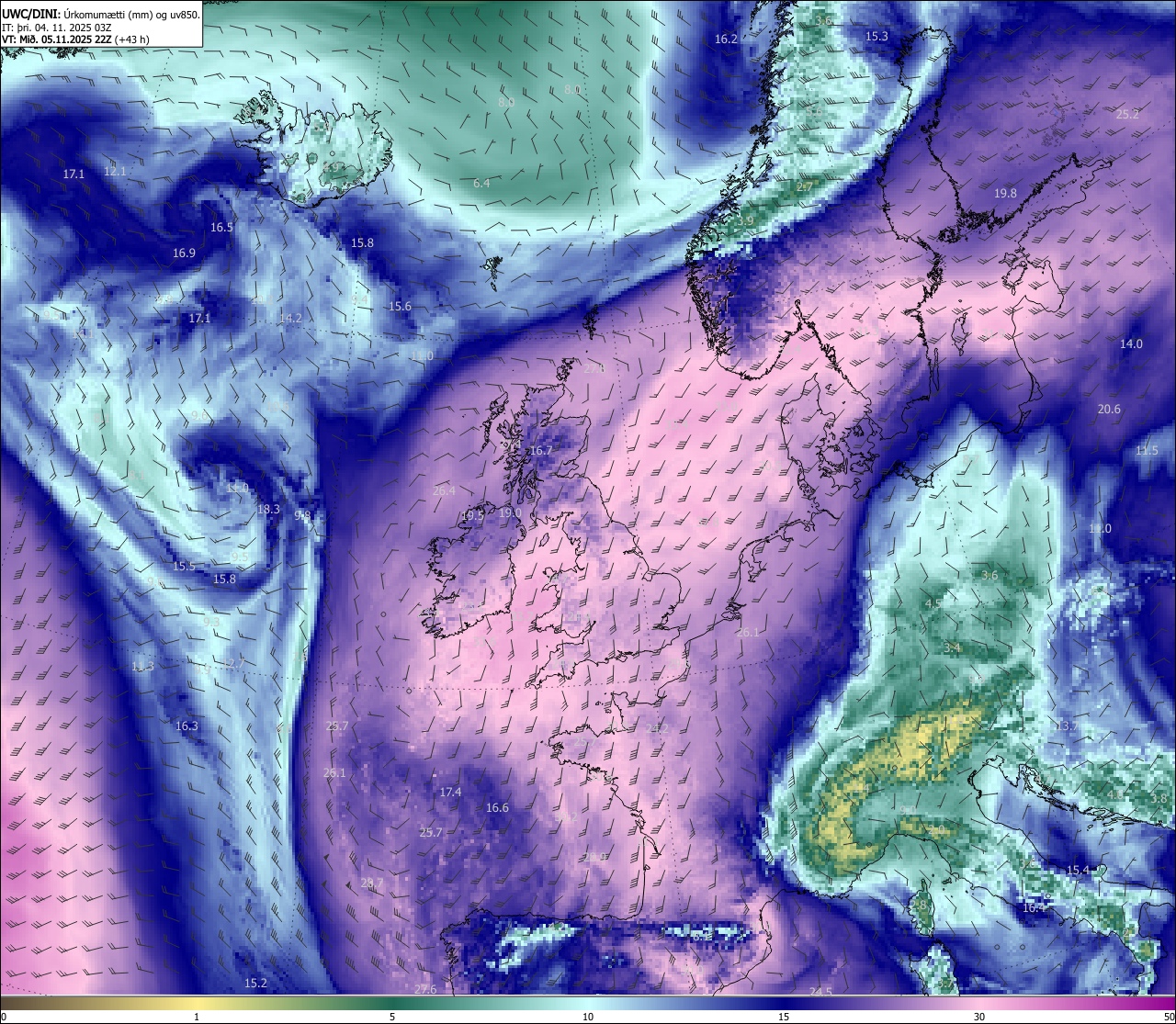This screenshot has width=1176, height=1024.
Task: Click the 4.5 value over central Europe
Action: point(933,603)
